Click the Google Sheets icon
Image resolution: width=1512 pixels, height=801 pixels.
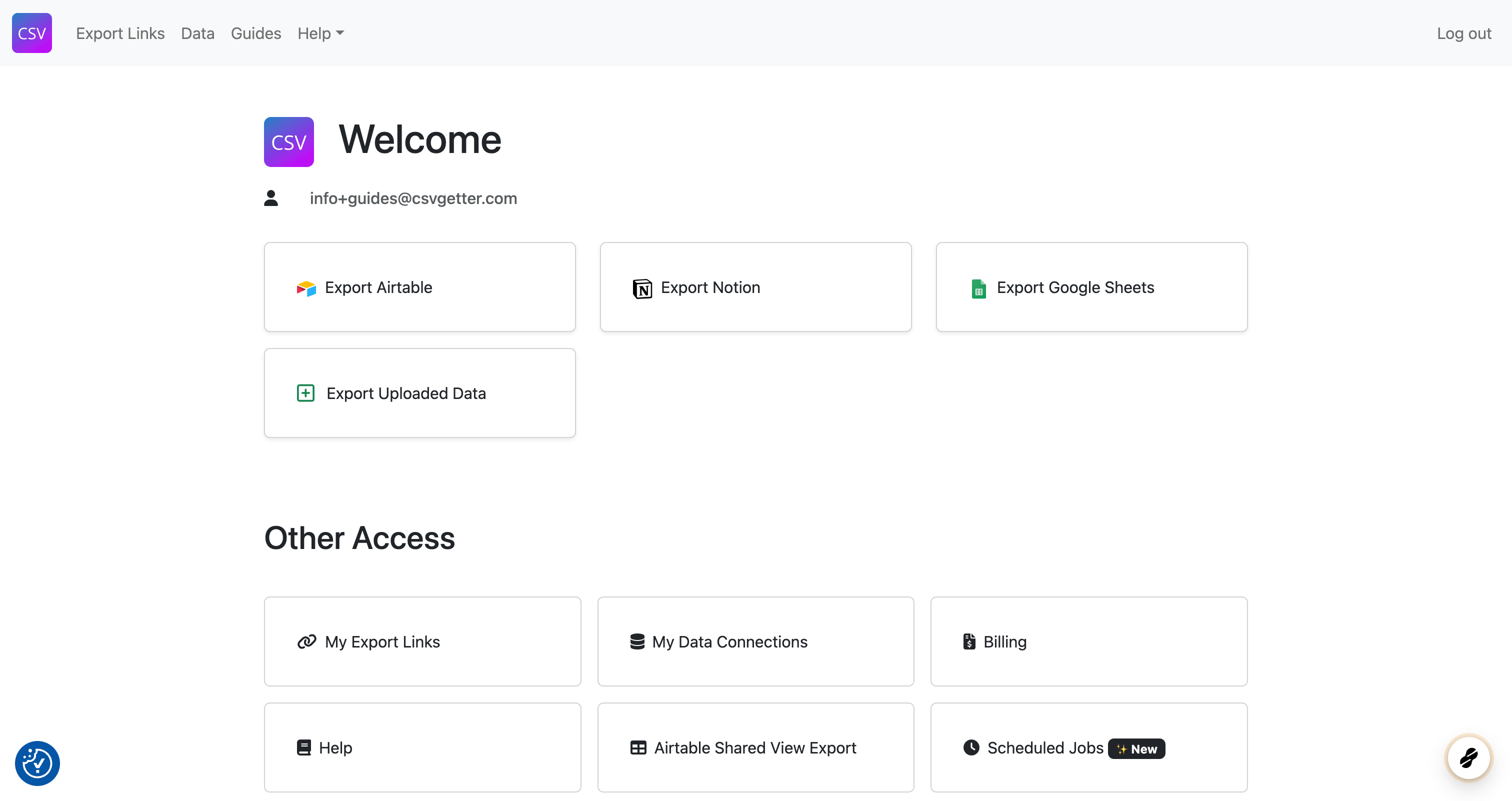click(978, 288)
